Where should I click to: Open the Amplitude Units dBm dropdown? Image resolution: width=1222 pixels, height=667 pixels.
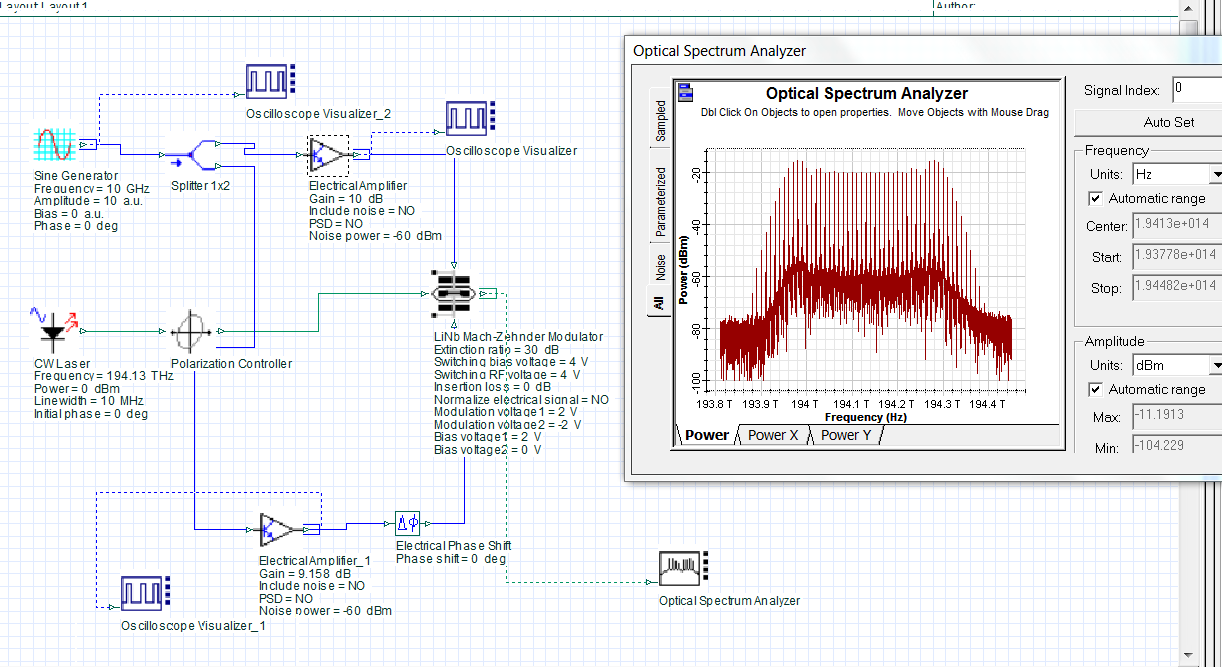(1215, 365)
